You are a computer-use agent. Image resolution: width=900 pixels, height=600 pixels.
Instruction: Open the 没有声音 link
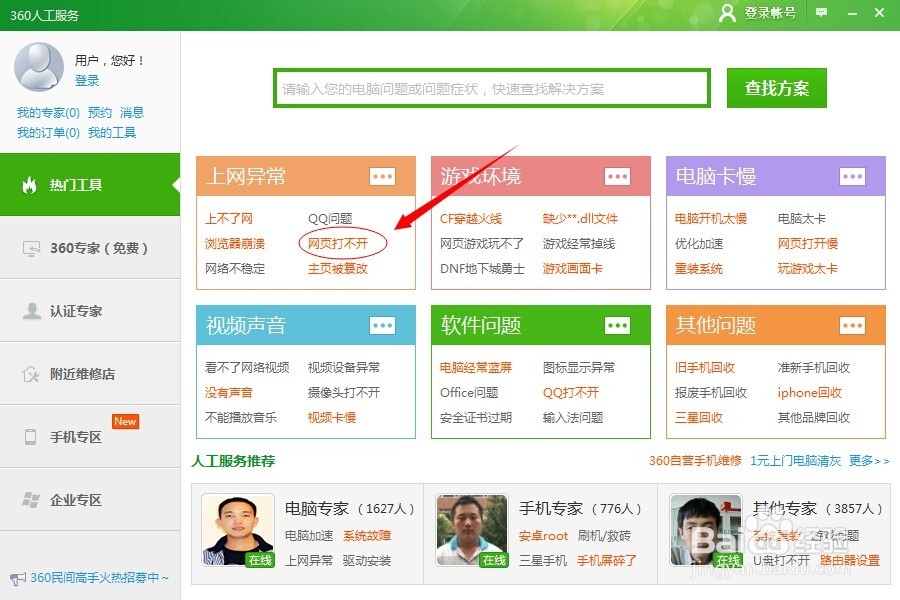229,393
